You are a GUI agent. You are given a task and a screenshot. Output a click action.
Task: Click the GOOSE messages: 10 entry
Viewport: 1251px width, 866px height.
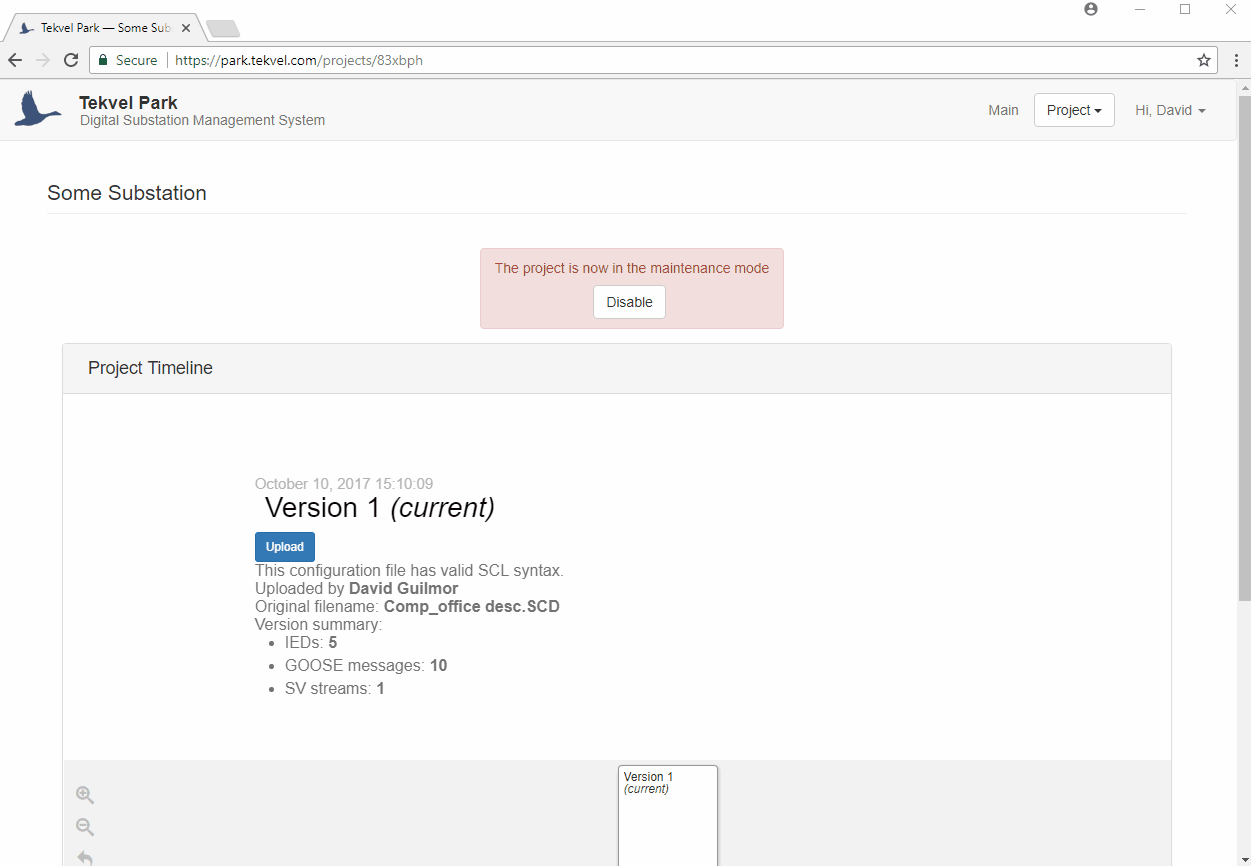point(366,665)
